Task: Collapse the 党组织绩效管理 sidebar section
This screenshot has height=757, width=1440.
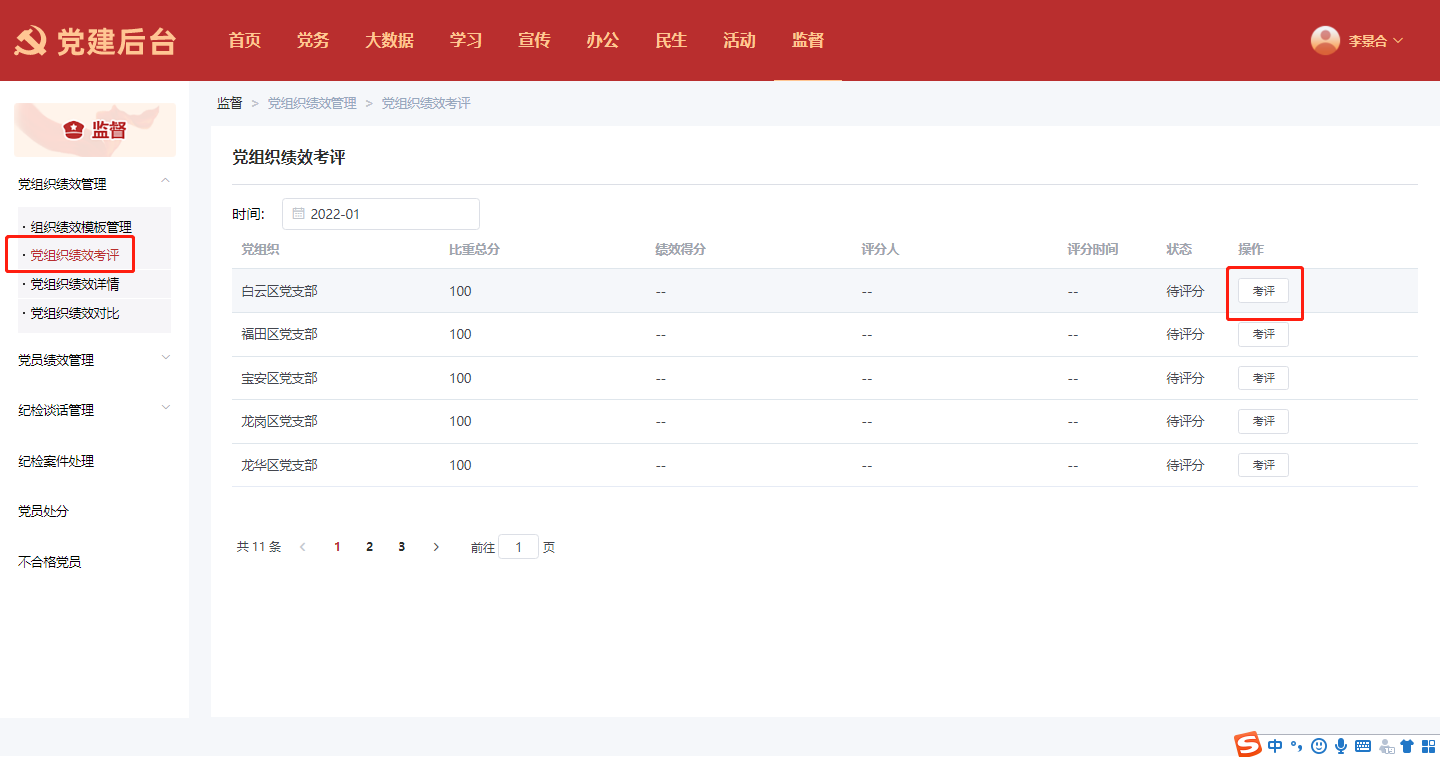Action: pos(166,181)
